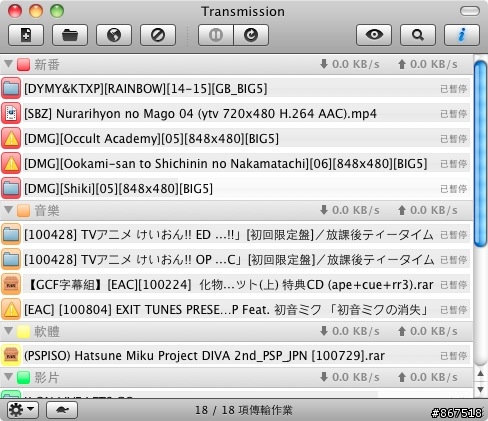Select the 【GCF字幕組】[EAC][100224] rar transfer

[x=235, y=285]
